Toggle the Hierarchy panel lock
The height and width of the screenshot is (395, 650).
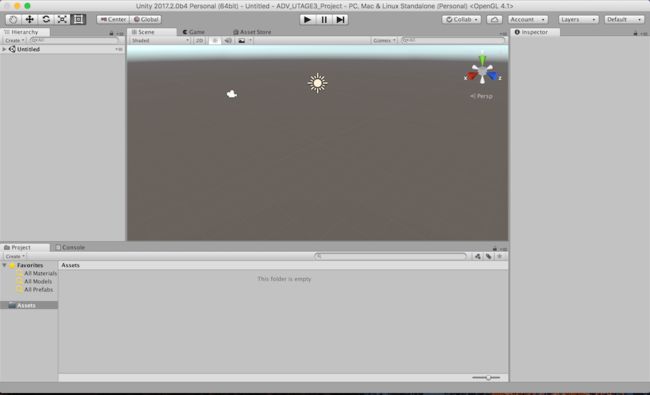coord(111,33)
